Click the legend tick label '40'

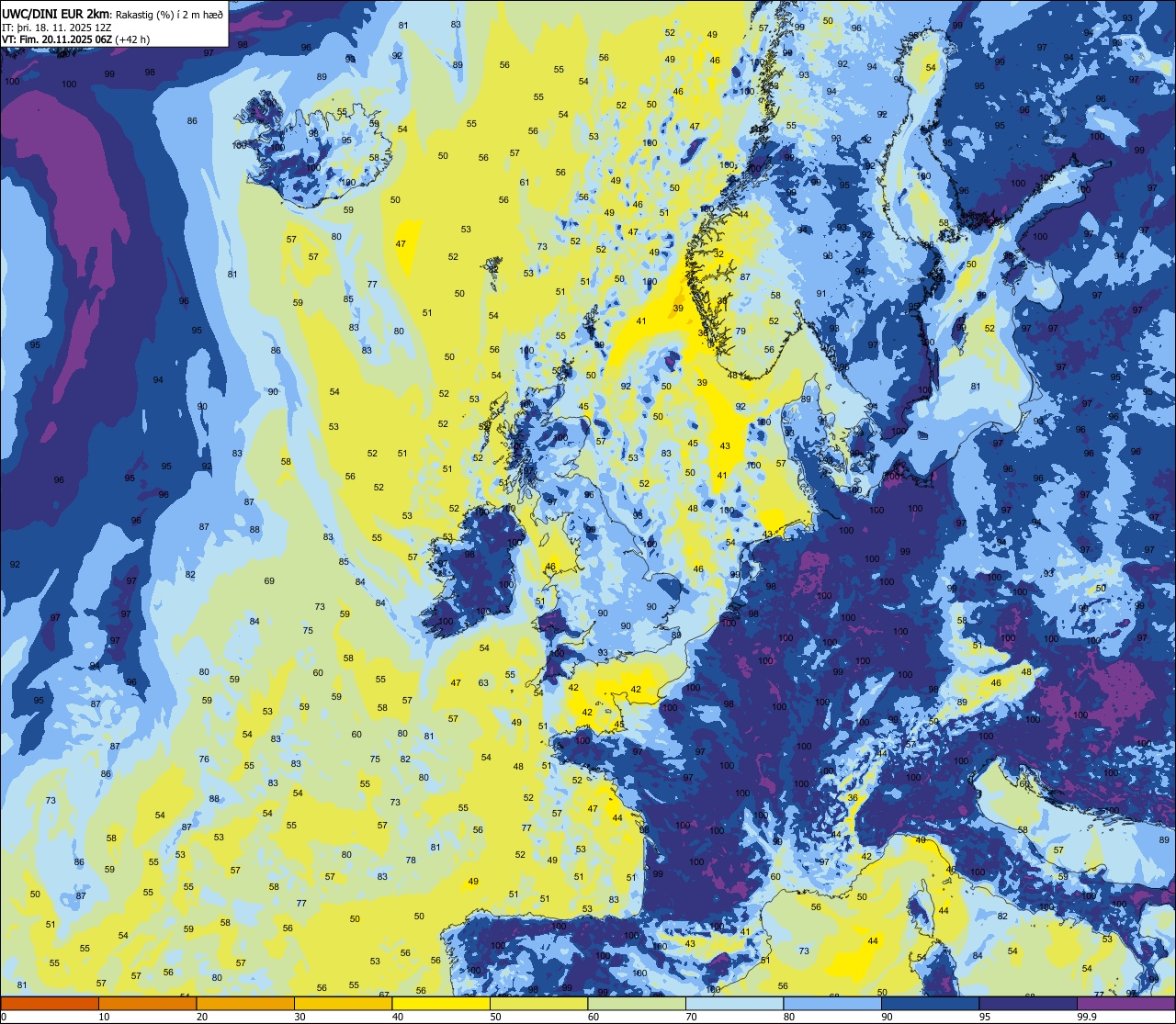[x=398, y=1017]
